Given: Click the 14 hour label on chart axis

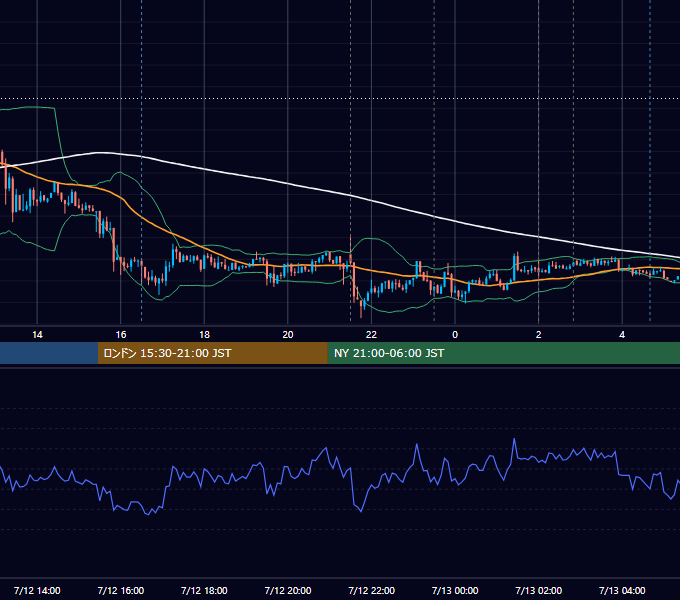Looking at the screenshot, I should click(37, 335).
